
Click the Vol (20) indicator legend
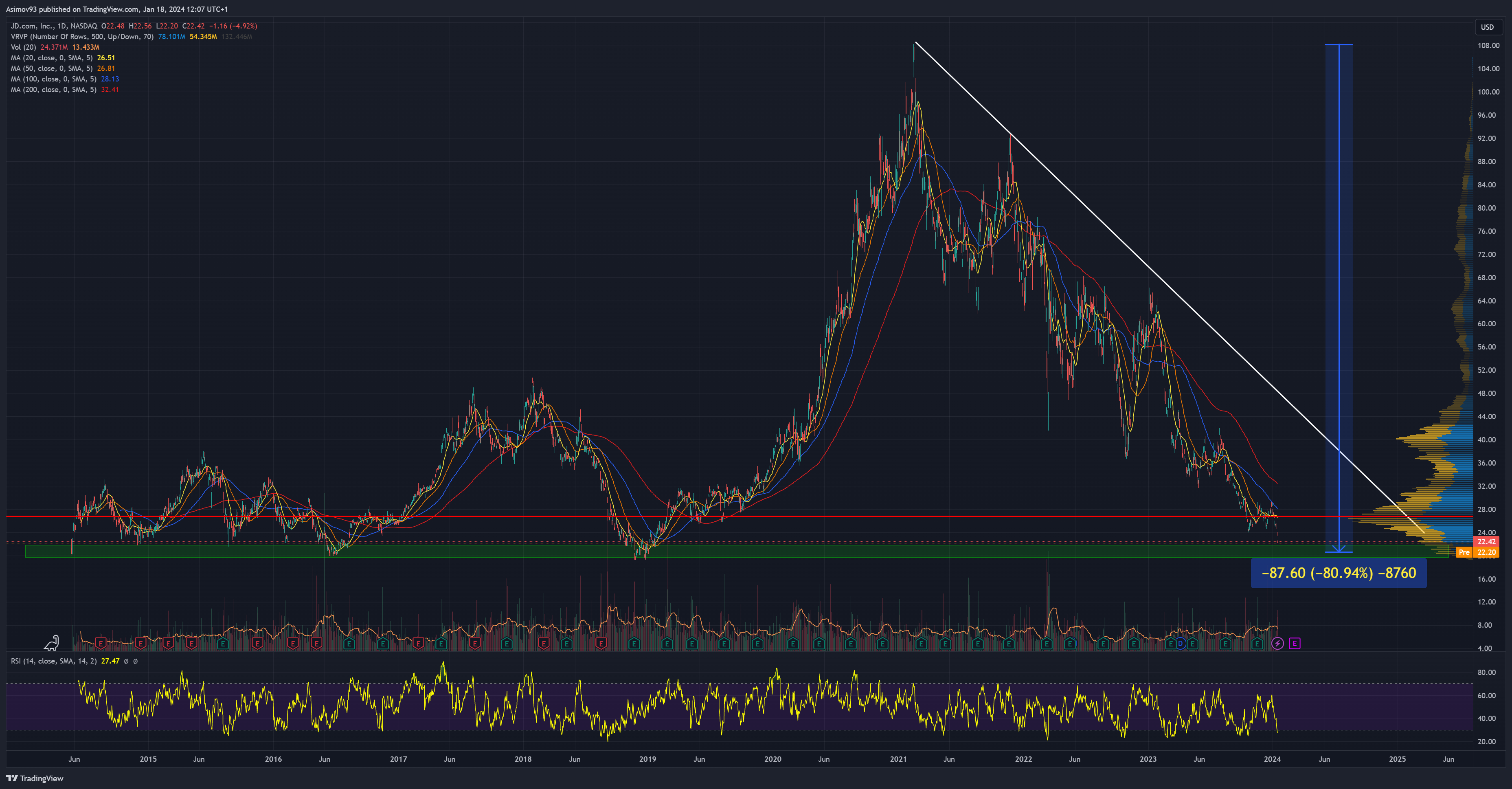[x=24, y=47]
